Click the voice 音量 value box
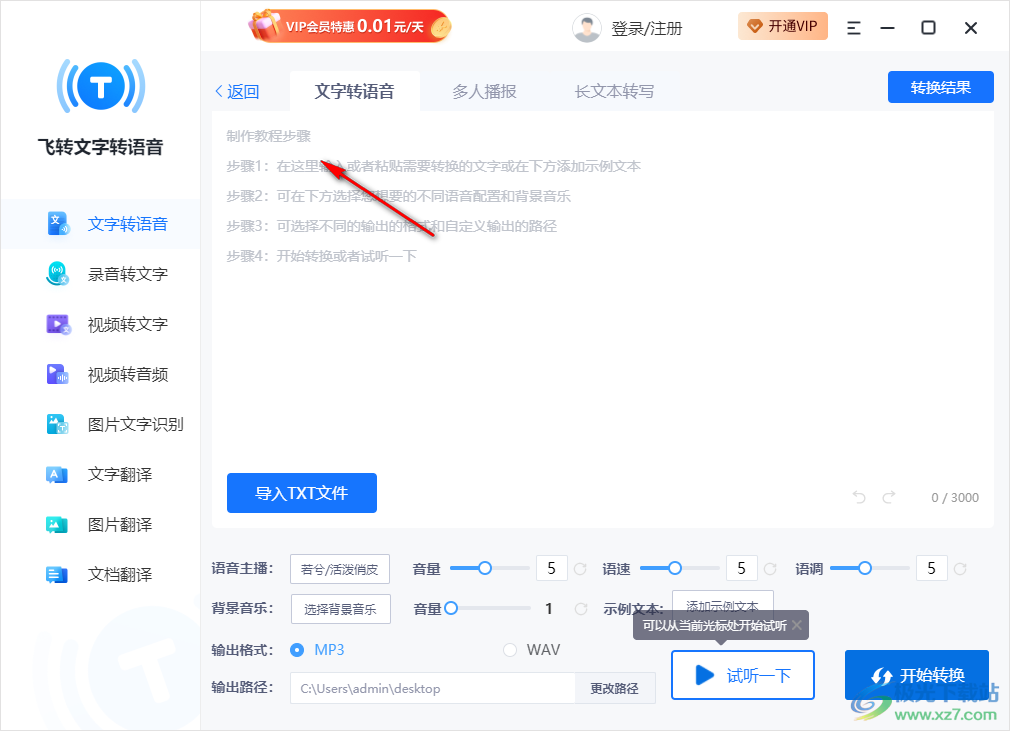This screenshot has width=1010, height=731. pos(551,568)
